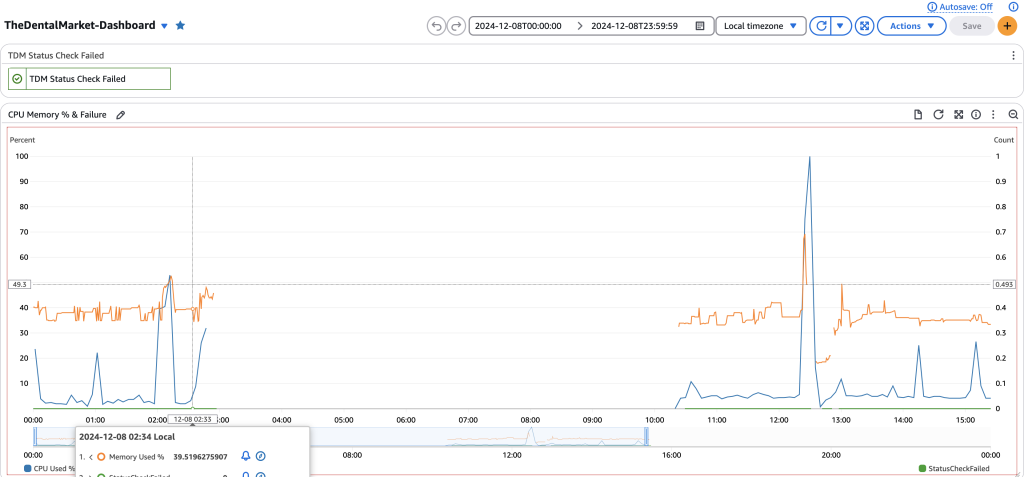Enter full screen mode for the dashboard
Viewport: 1024px width, 477px height.
click(x=864, y=26)
